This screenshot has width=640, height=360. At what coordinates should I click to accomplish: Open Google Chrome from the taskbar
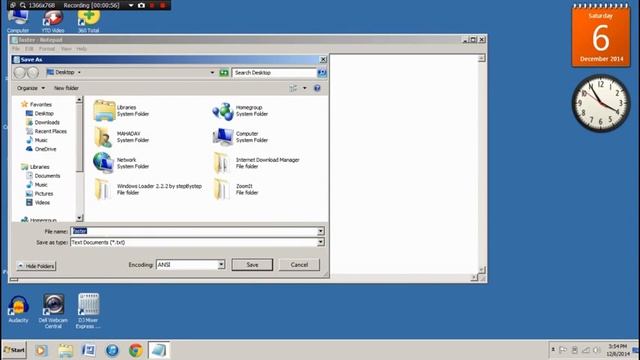(x=136, y=350)
